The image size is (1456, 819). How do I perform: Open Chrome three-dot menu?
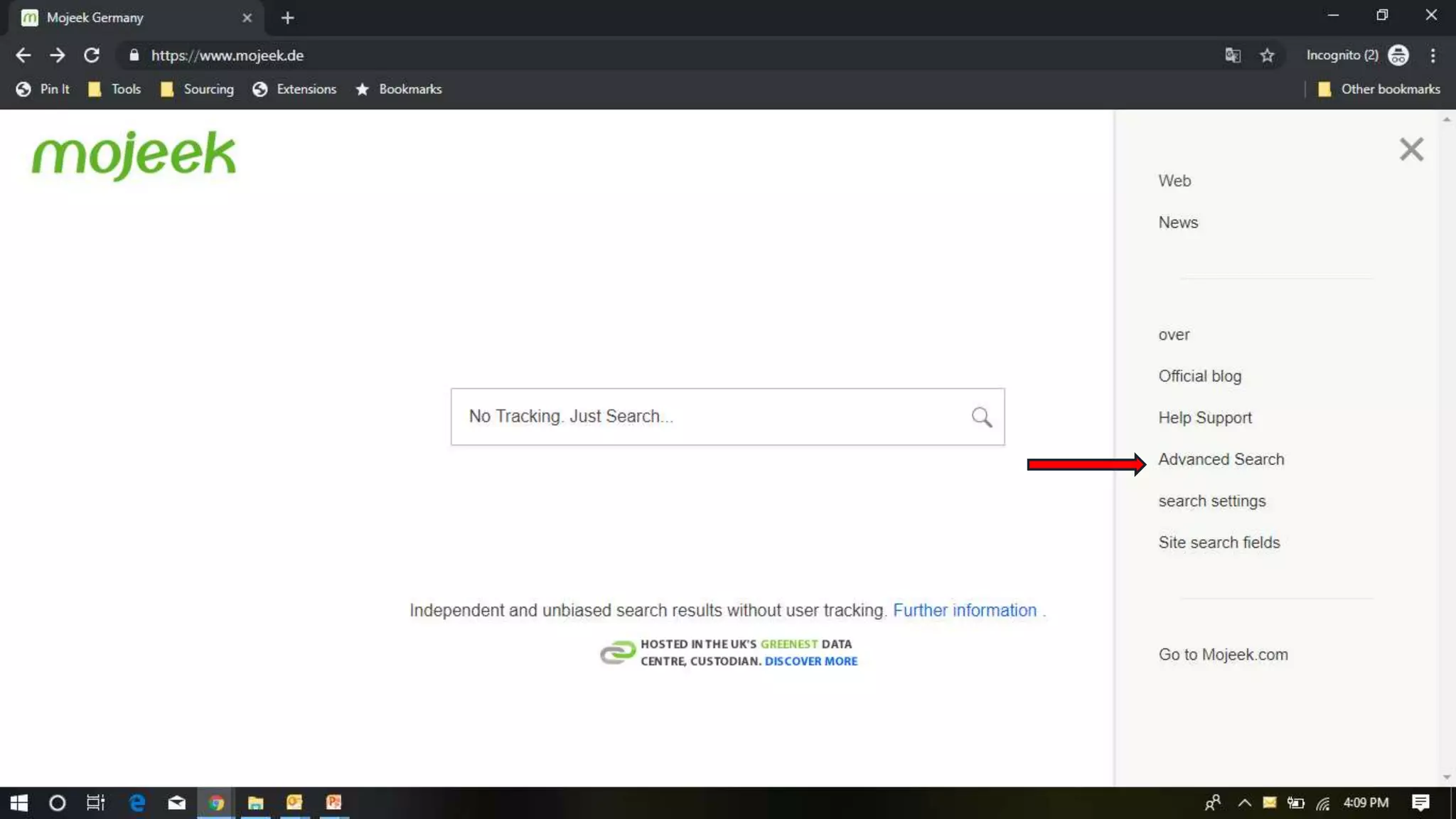click(x=1433, y=55)
